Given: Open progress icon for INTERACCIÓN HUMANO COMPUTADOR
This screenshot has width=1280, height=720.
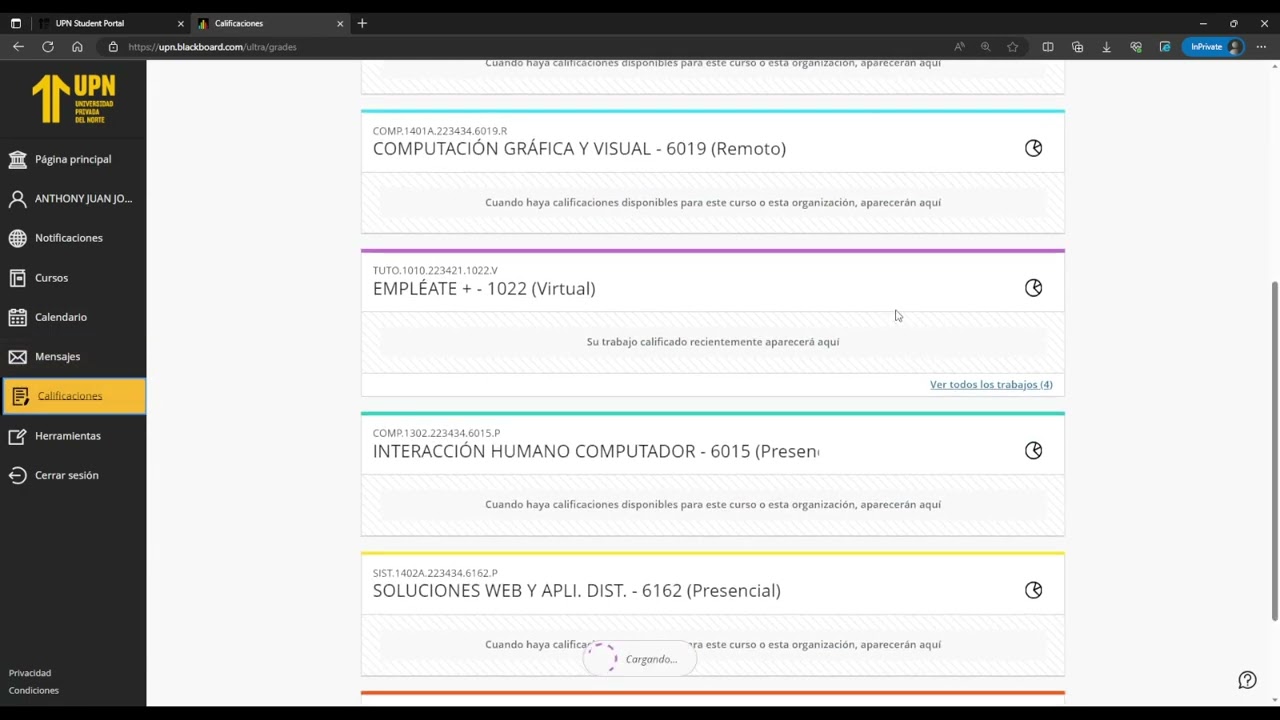Looking at the screenshot, I should (x=1033, y=450).
